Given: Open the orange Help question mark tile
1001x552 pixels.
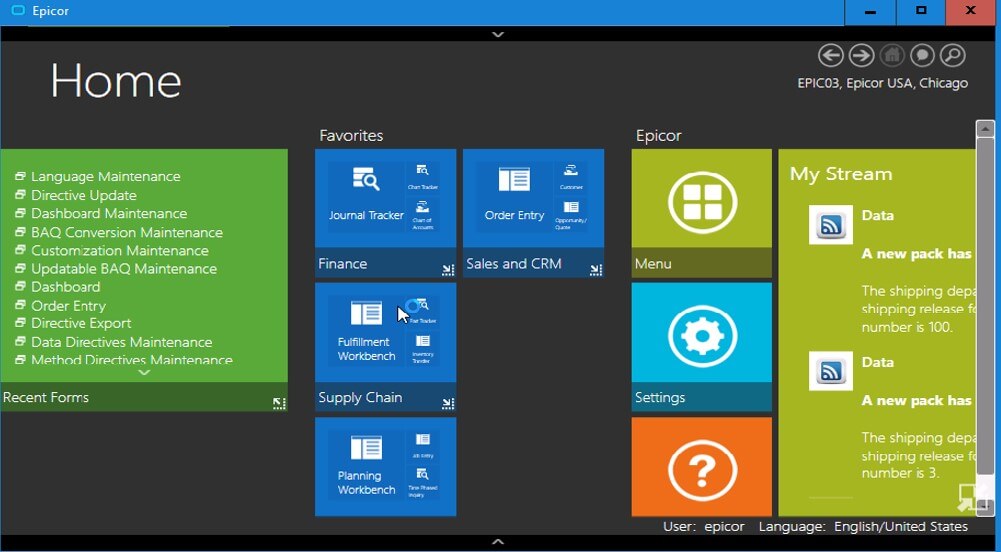Looking at the screenshot, I should (x=702, y=467).
